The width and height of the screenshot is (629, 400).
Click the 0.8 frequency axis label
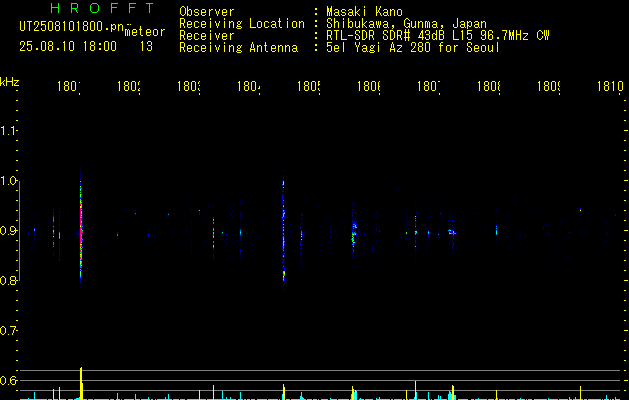click(8, 280)
